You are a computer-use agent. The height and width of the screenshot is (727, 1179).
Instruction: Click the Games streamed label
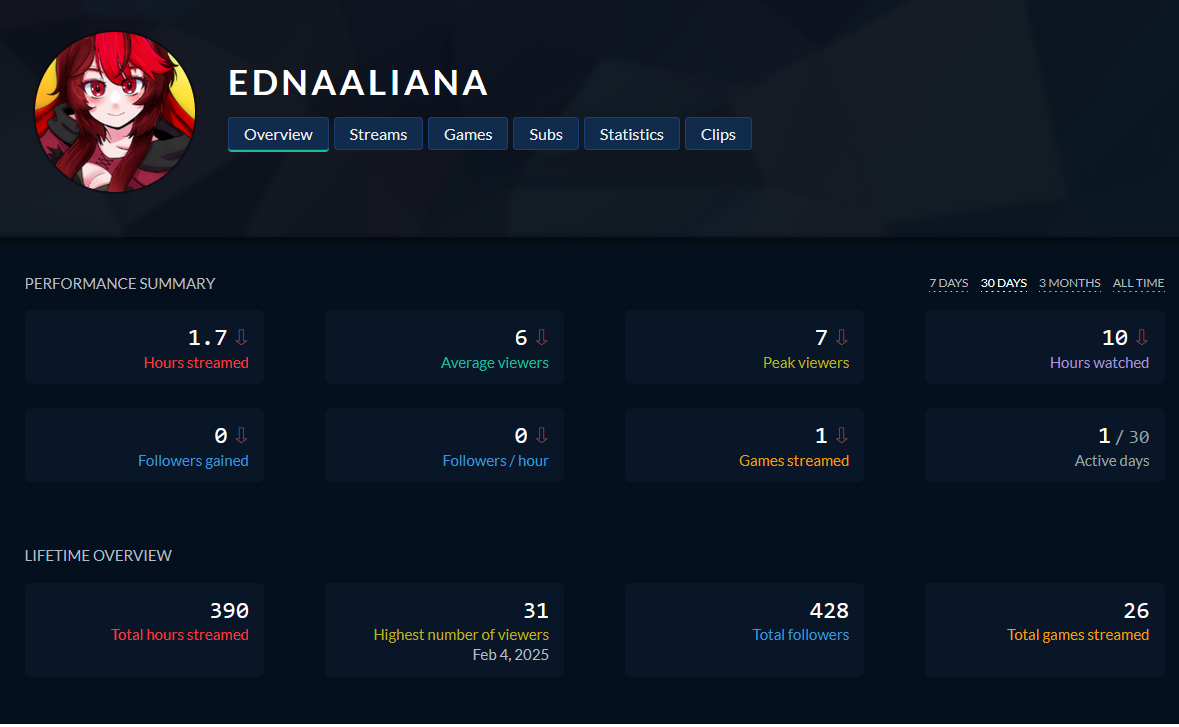[x=794, y=461]
